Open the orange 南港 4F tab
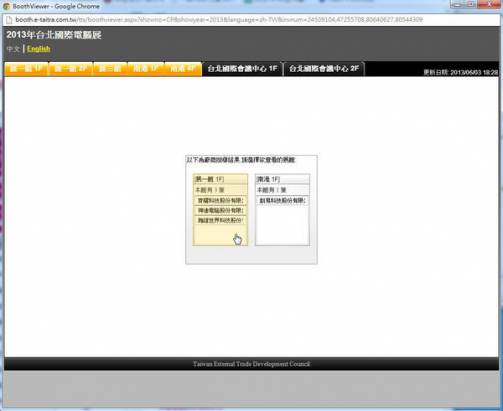Viewport: 503px width, 411px height. tap(183, 69)
